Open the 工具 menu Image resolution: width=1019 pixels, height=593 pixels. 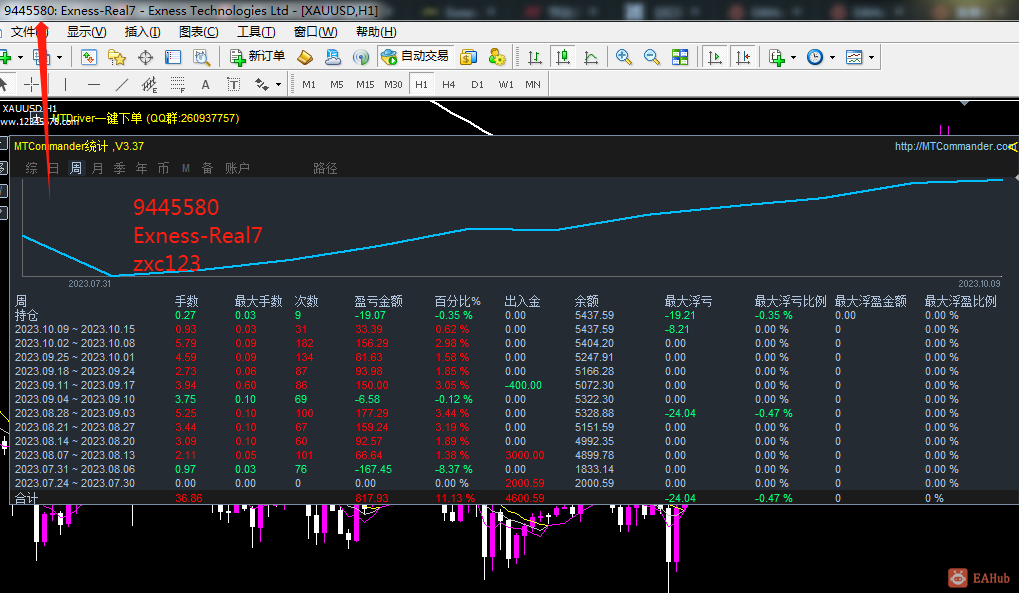(x=256, y=32)
